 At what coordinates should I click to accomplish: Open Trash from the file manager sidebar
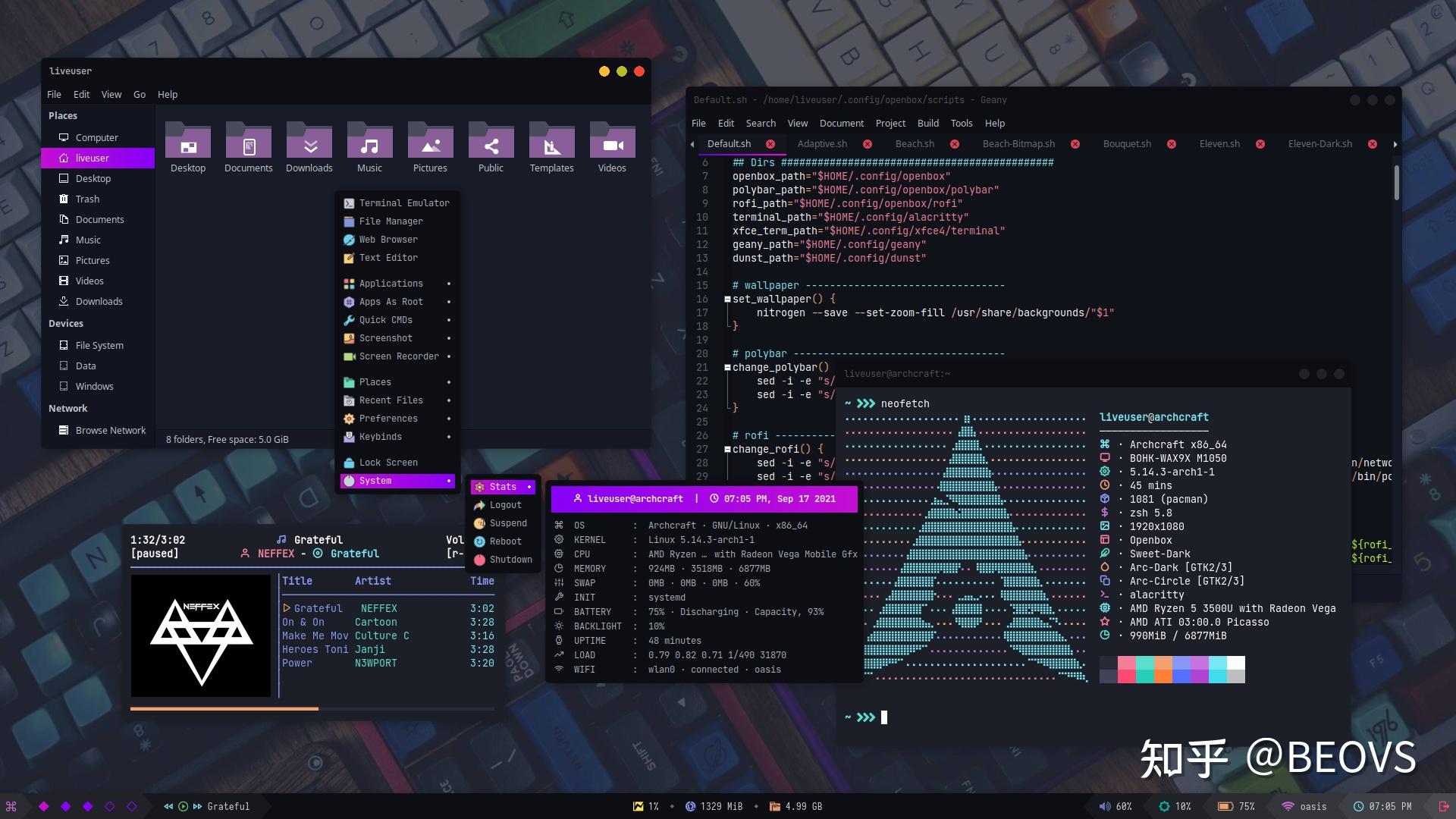87,199
